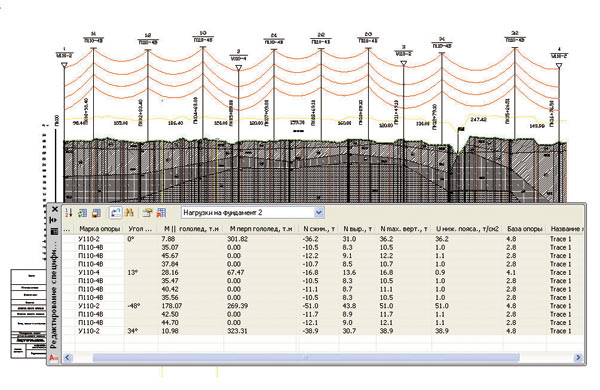600x390 pixels.
Task: Select the cell '40.42'
Action: (x=170, y=289)
